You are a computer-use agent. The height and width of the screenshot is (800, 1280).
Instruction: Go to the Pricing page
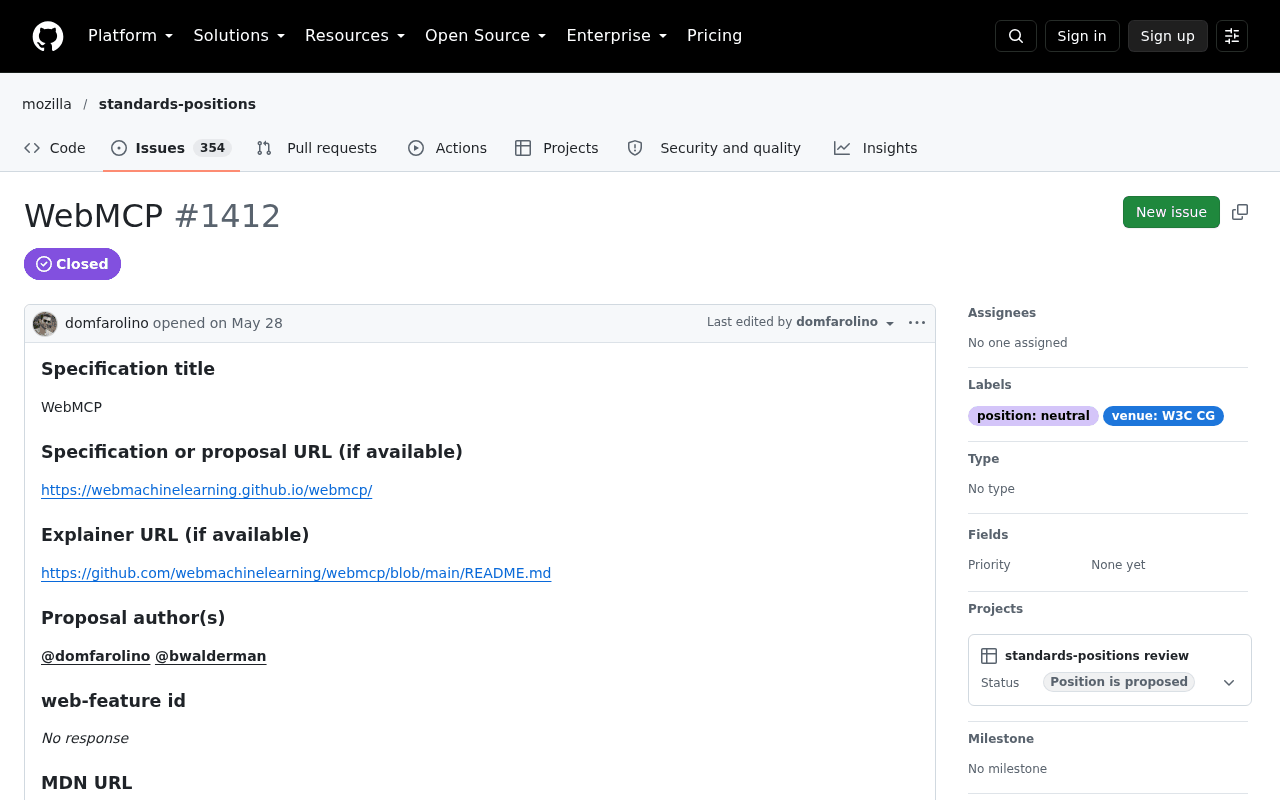714,36
